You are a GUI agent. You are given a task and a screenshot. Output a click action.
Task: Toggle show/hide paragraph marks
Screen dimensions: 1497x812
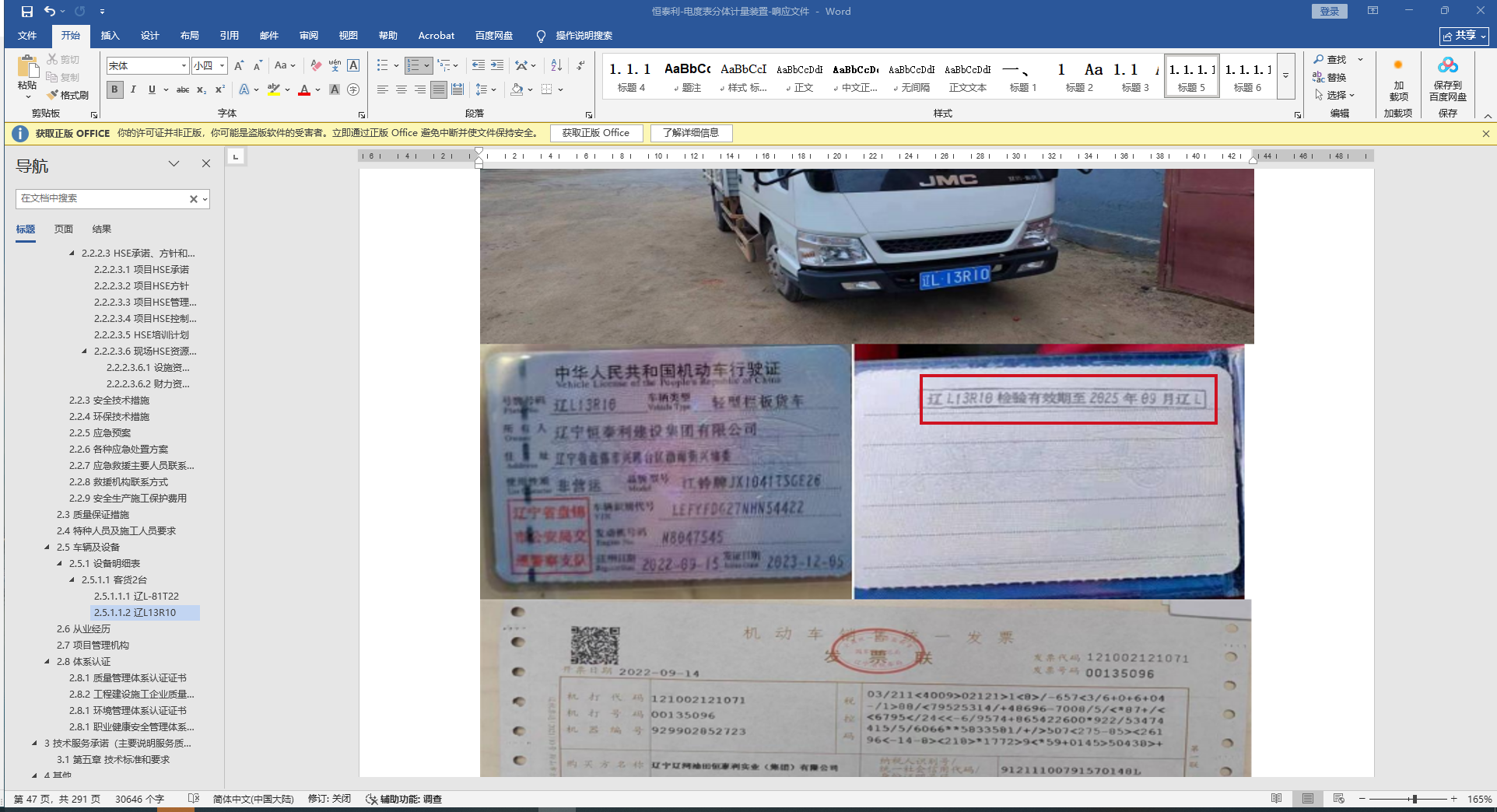581,65
